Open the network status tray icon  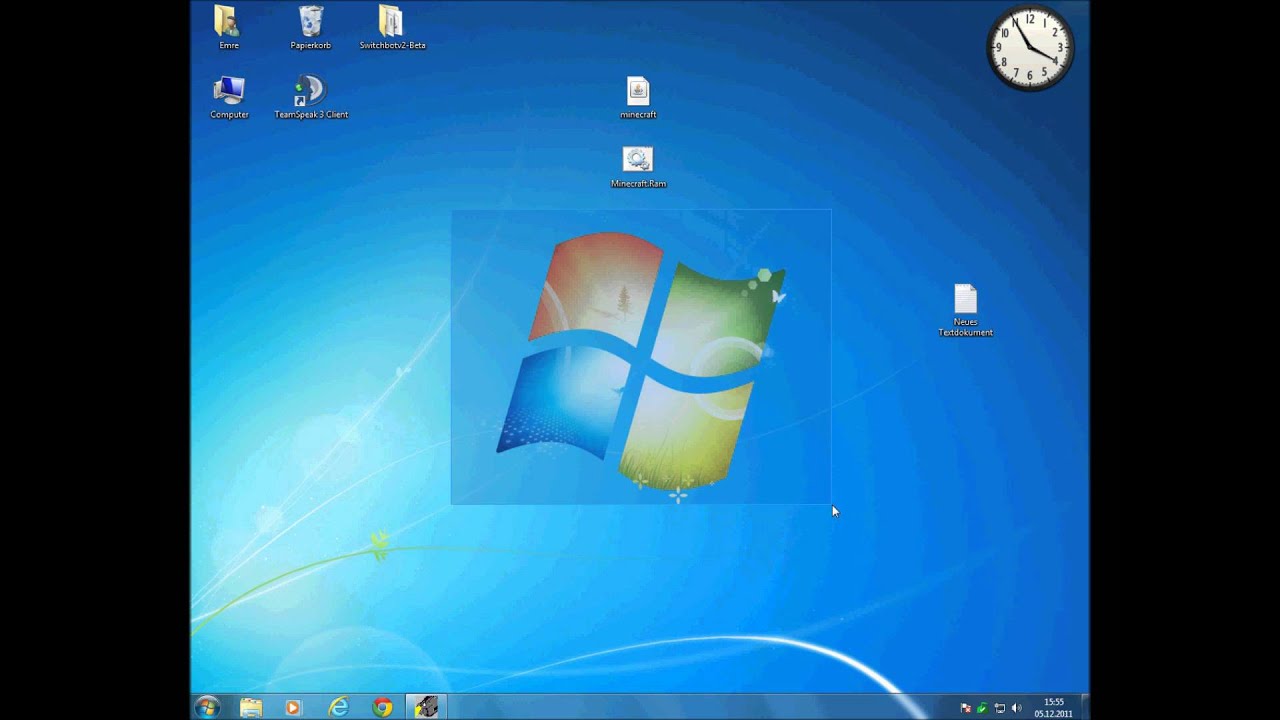tap(999, 708)
